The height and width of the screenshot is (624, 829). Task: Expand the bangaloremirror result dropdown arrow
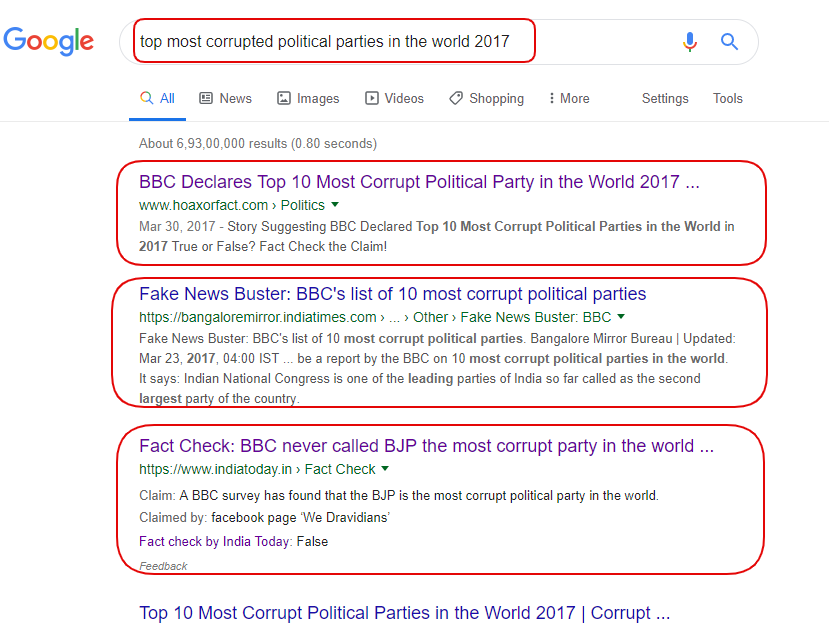click(x=621, y=317)
